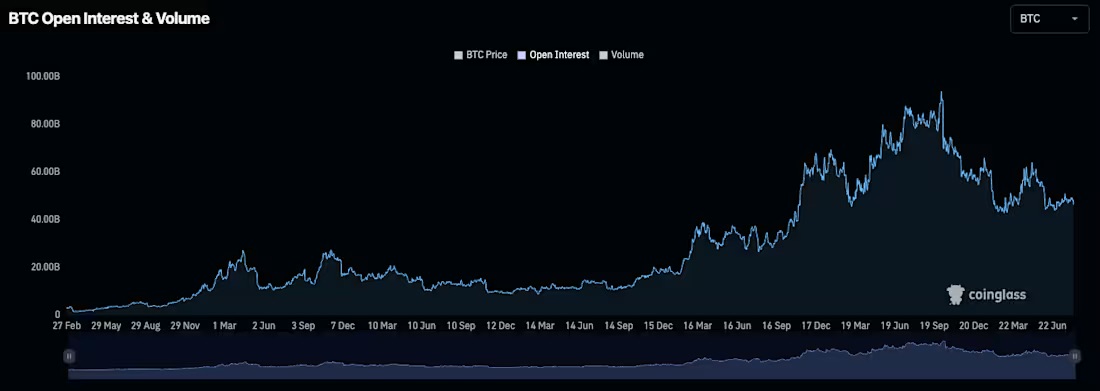The width and height of the screenshot is (1100, 391).
Task: Click the Open Interest legend color box
Action: point(521,55)
